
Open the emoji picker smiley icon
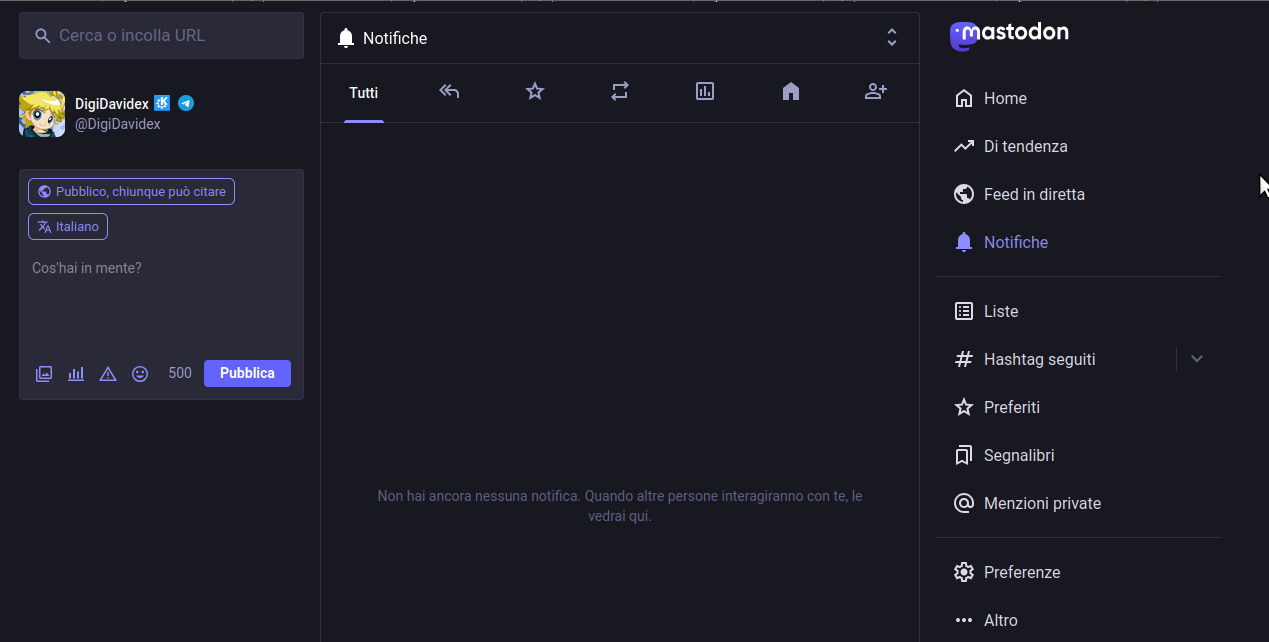click(140, 374)
